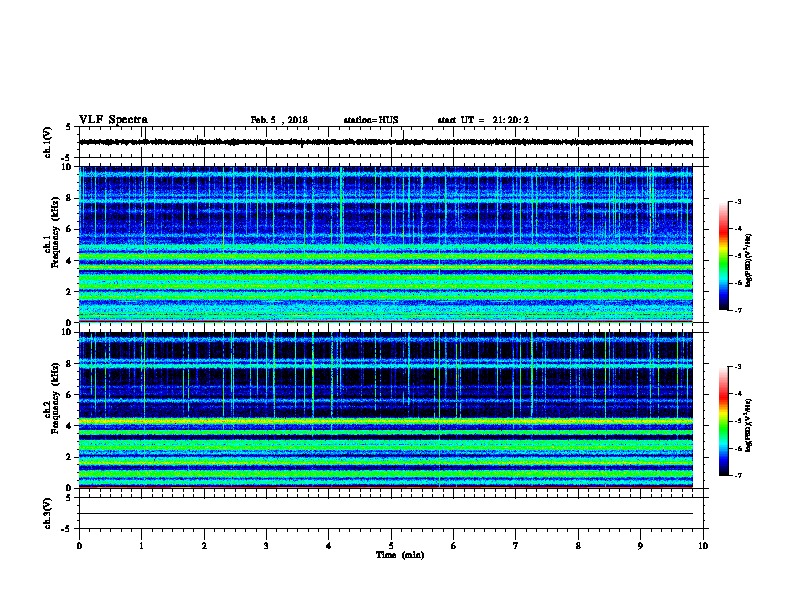Click the date label 'Feb. 5 , 2018'
The image size is (792, 612).
[x=279, y=120]
